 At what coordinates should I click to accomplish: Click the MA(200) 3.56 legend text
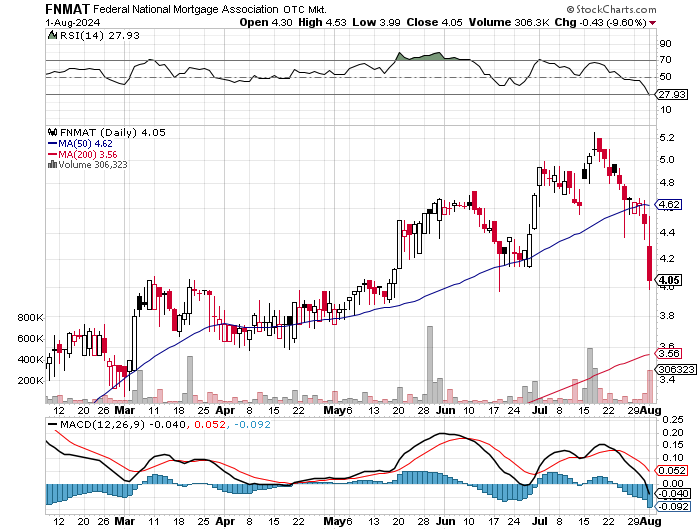[x=88, y=155]
